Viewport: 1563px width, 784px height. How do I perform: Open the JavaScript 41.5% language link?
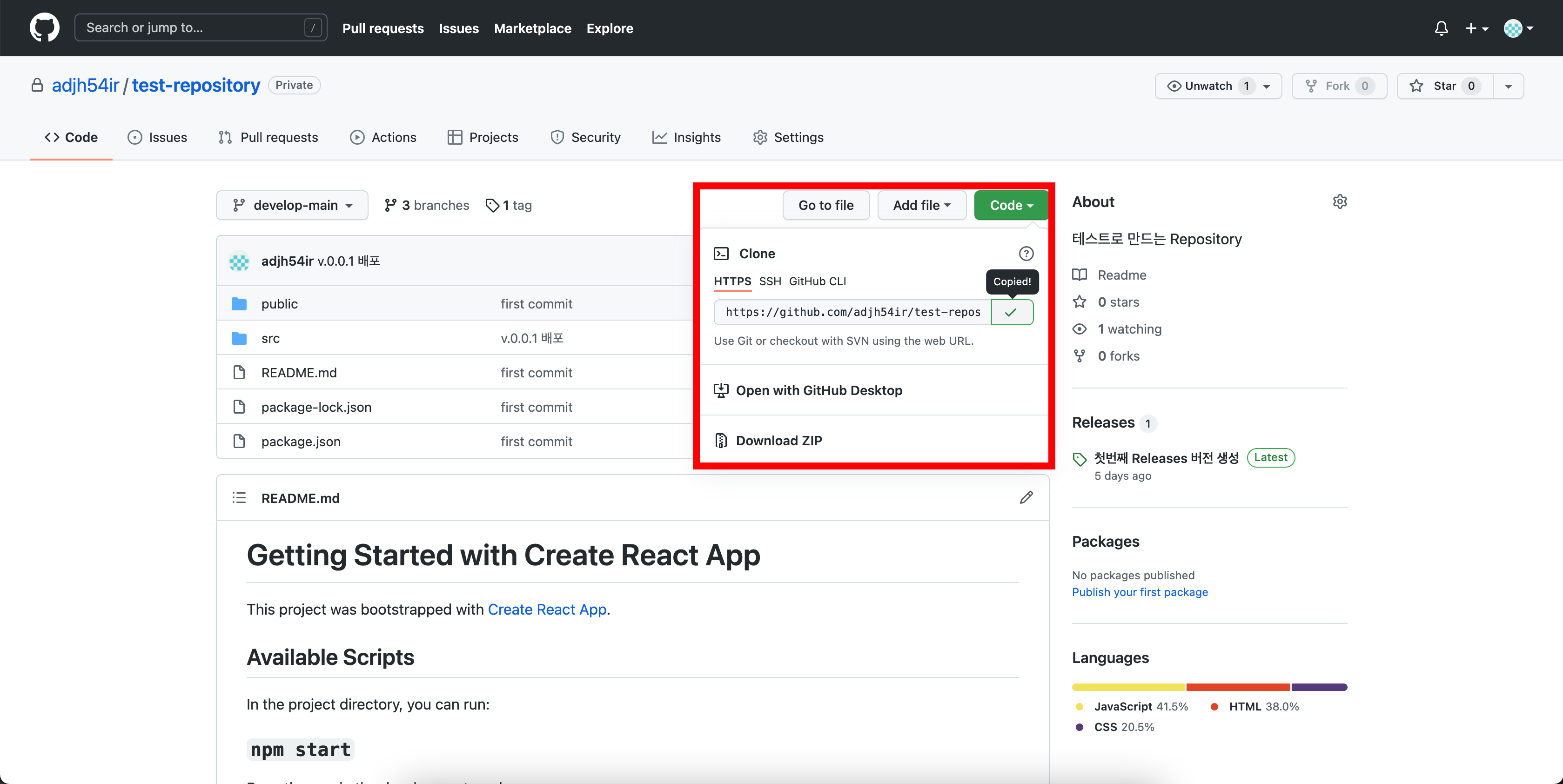pos(1132,706)
